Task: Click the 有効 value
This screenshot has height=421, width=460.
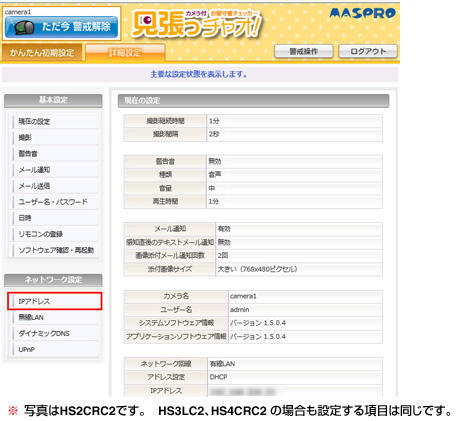Action: [x=224, y=229]
